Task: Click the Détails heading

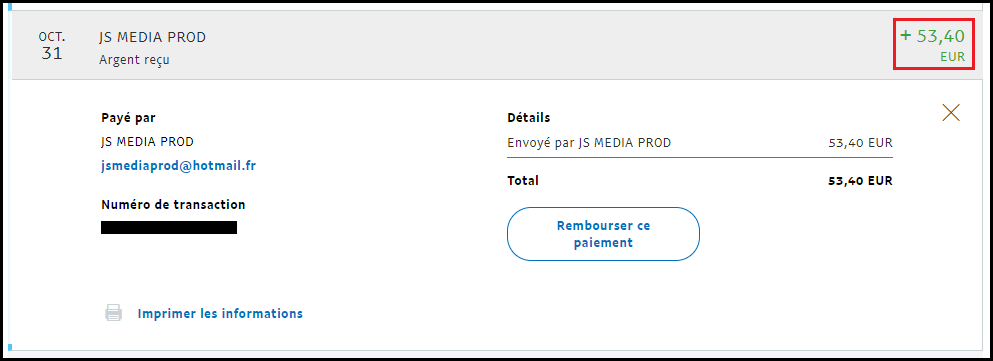Action: click(529, 118)
